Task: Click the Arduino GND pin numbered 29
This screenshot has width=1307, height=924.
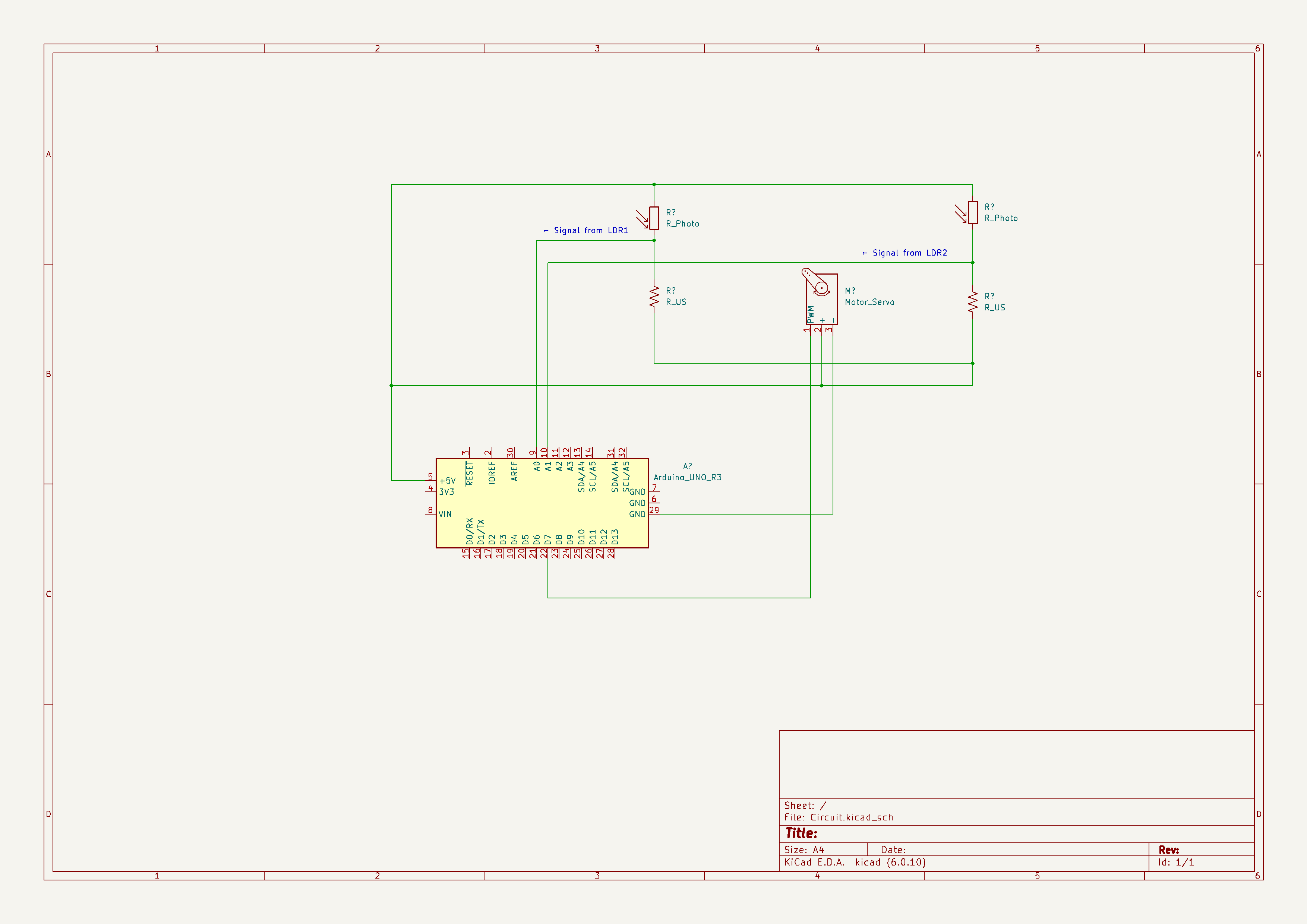Action: point(654,514)
